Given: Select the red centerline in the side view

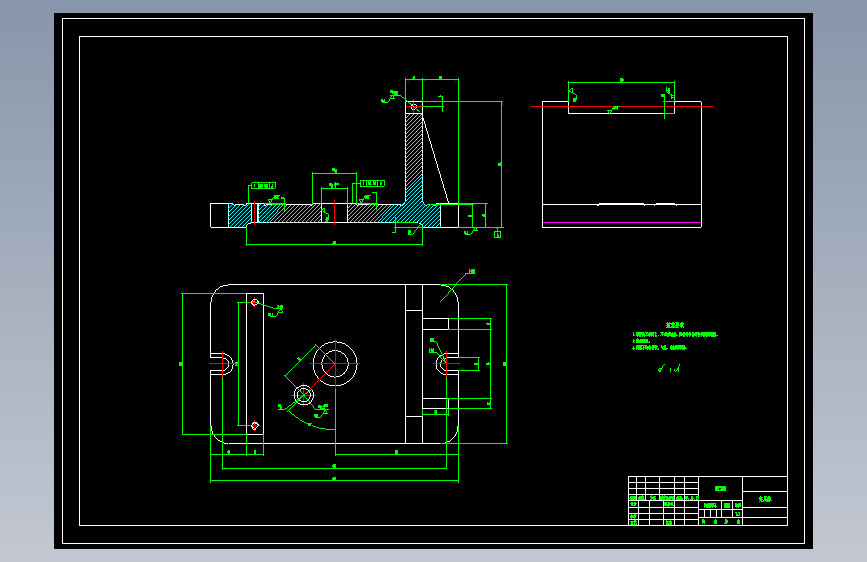Looking at the screenshot, I should [621, 106].
